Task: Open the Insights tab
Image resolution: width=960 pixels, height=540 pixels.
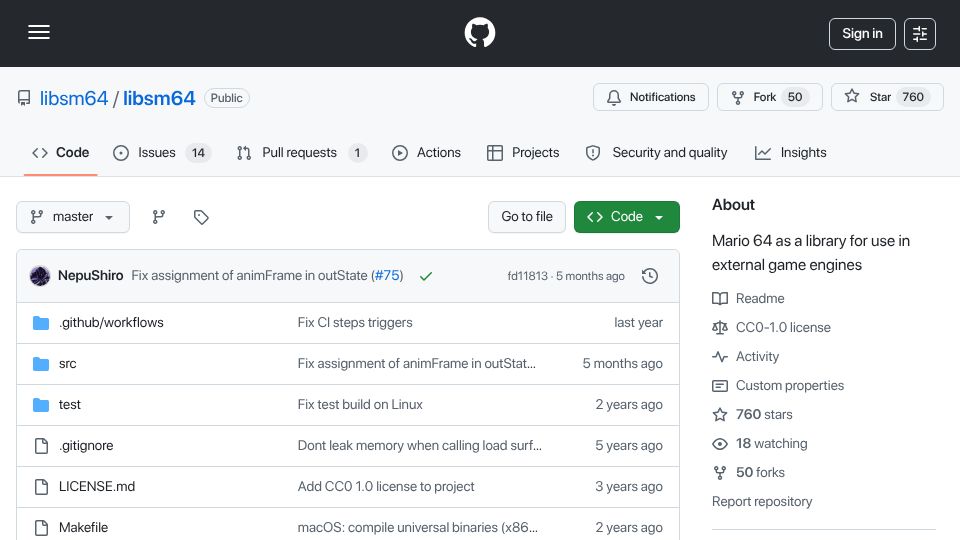Action: (790, 152)
